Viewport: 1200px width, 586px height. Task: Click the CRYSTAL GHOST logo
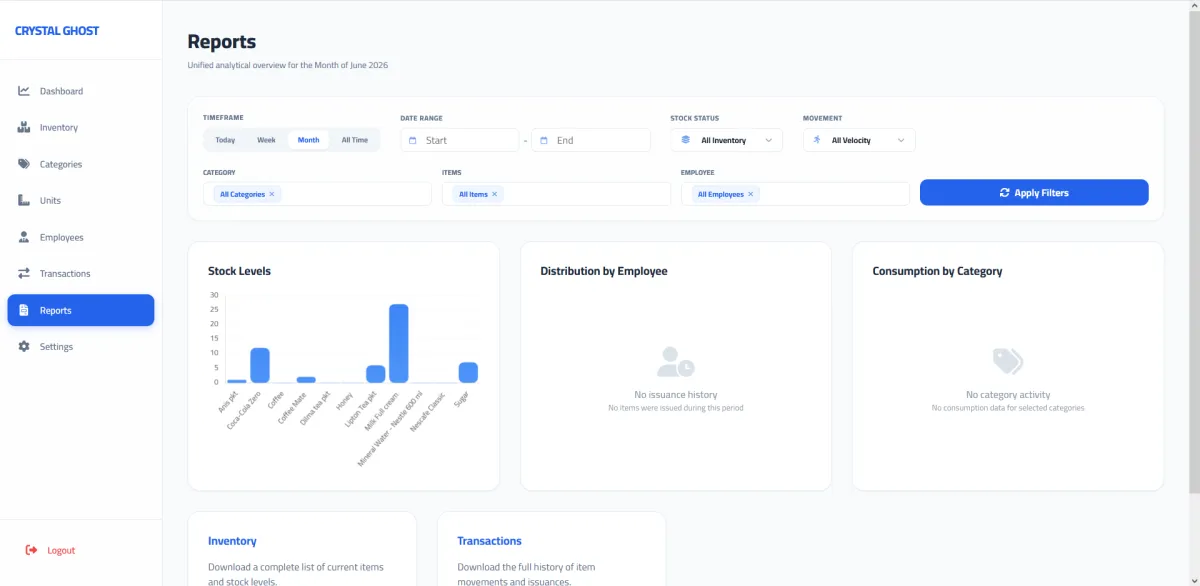57,31
